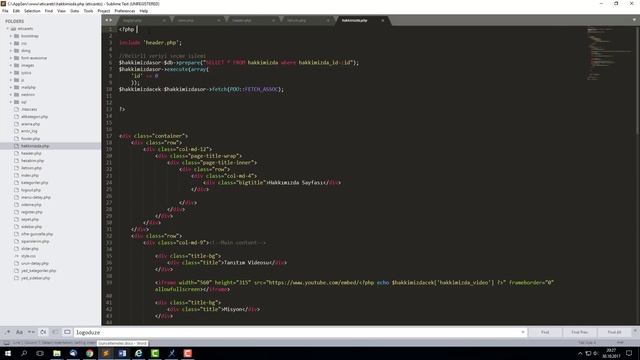Open the Preferences menu

coord(125,11)
